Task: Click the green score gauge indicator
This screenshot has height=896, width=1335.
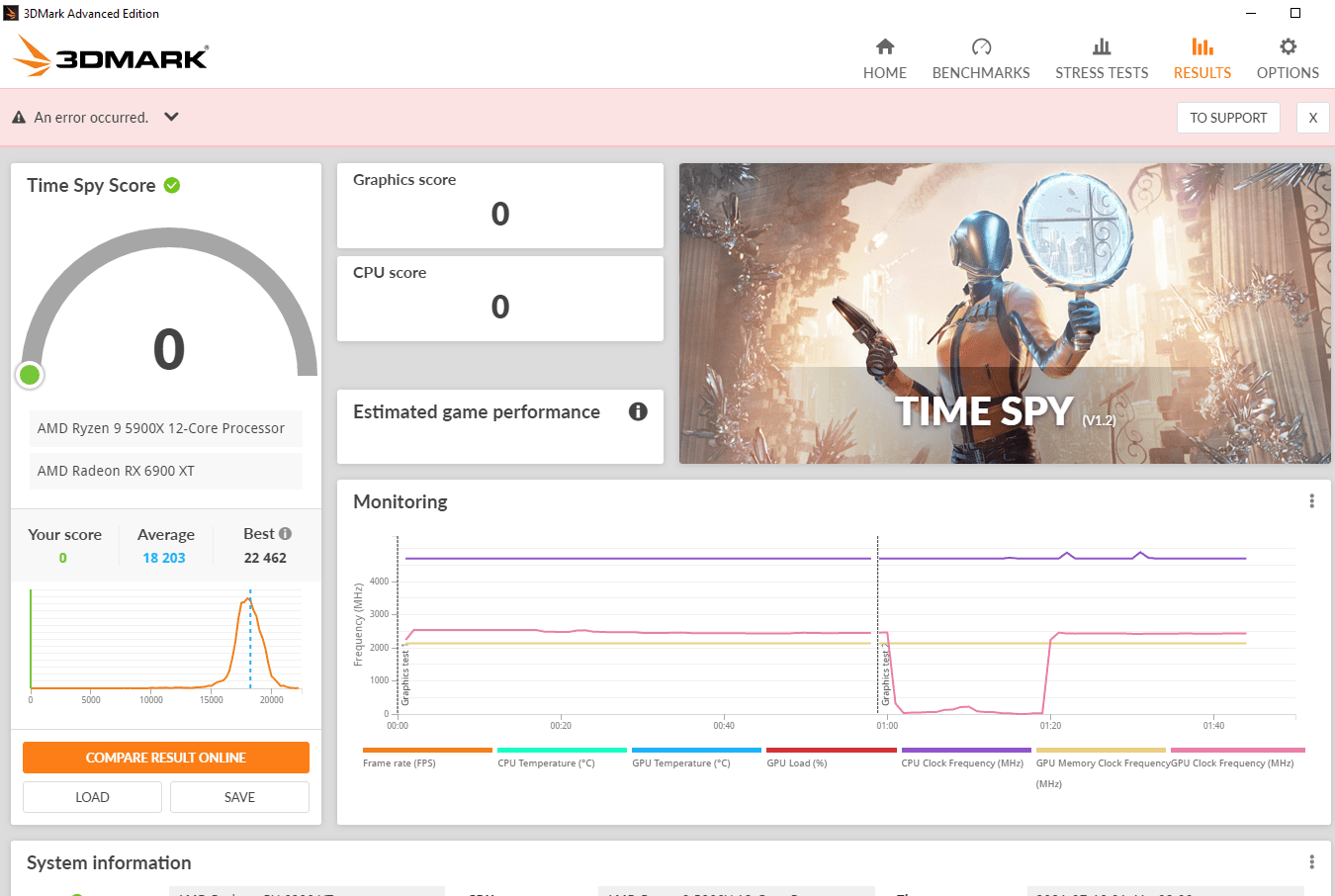Action: tap(30, 375)
